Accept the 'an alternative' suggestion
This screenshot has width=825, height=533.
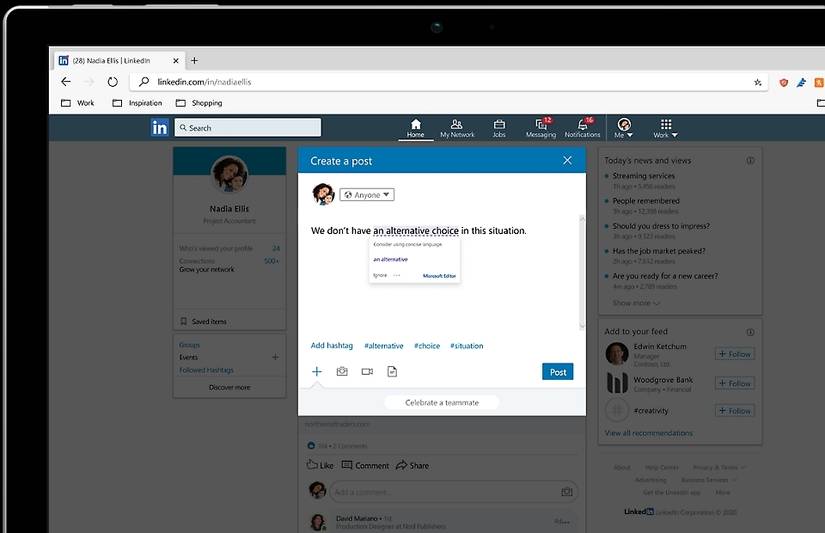(390, 259)
